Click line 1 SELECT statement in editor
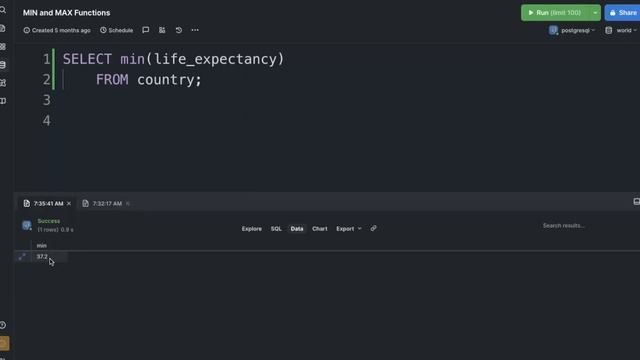Image resolution: width=640 pixels, height=360 pixels. [173, 59]
